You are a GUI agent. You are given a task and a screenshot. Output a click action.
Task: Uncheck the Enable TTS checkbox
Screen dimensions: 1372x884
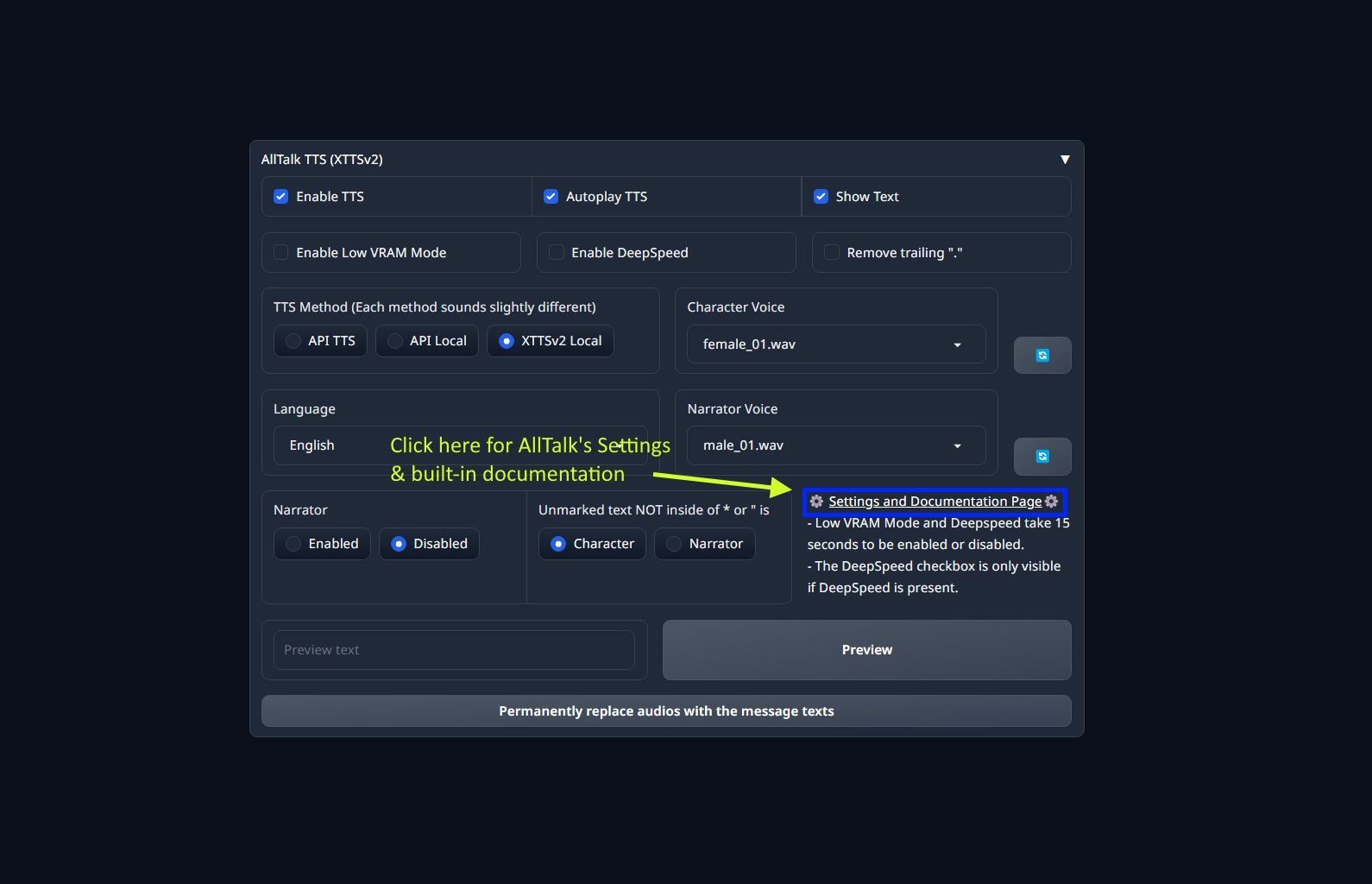[281, 197]
